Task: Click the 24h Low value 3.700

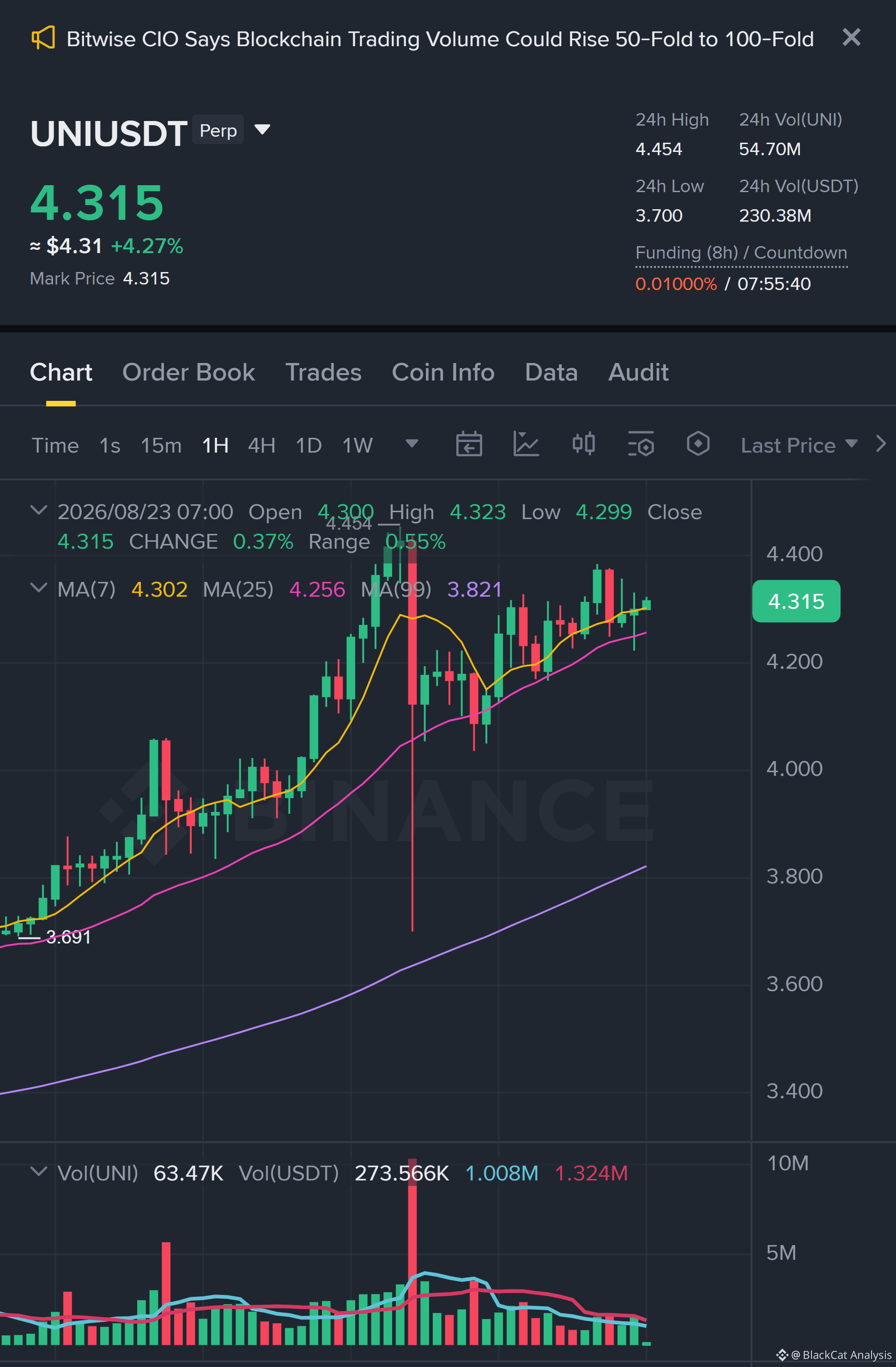Action: (x=659, y=216)
